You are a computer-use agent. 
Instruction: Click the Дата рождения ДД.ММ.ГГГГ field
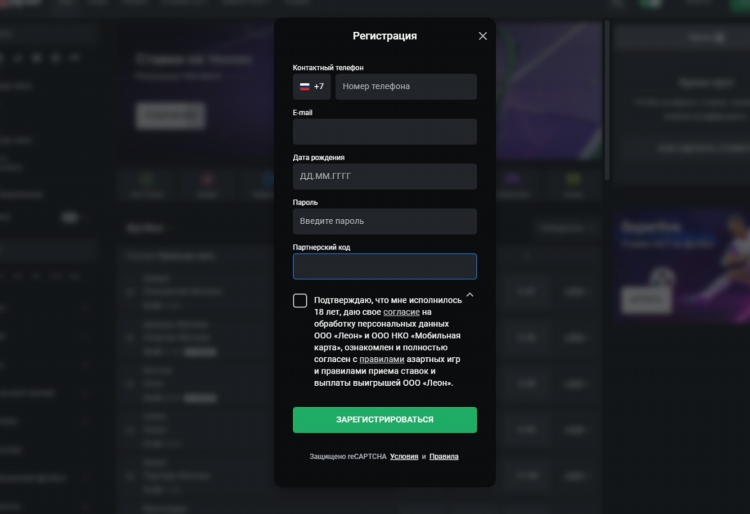pos(385,176)
